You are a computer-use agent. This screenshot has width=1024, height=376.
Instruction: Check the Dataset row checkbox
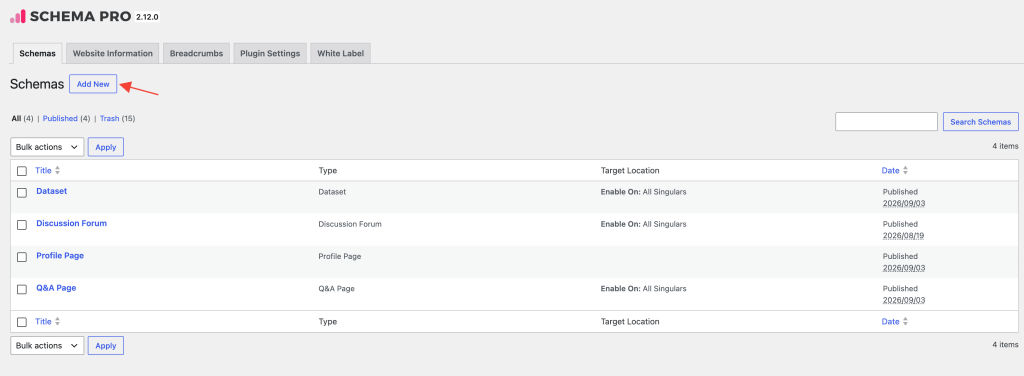coord(22,193)
